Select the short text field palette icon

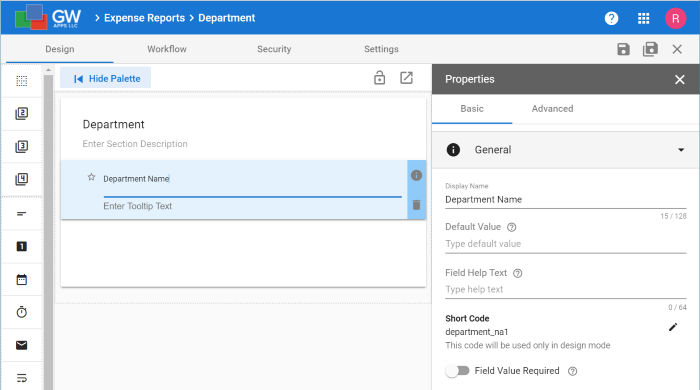pos(21,214)
